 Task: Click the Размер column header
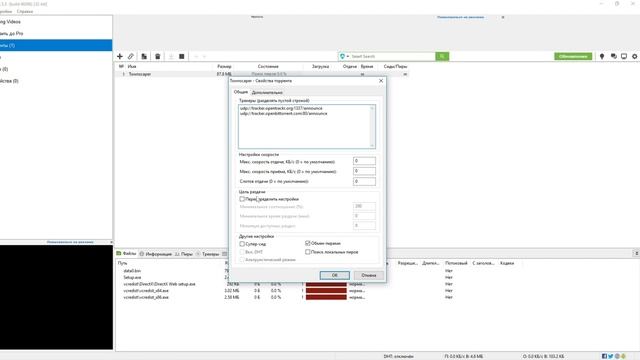pos(224,66)
